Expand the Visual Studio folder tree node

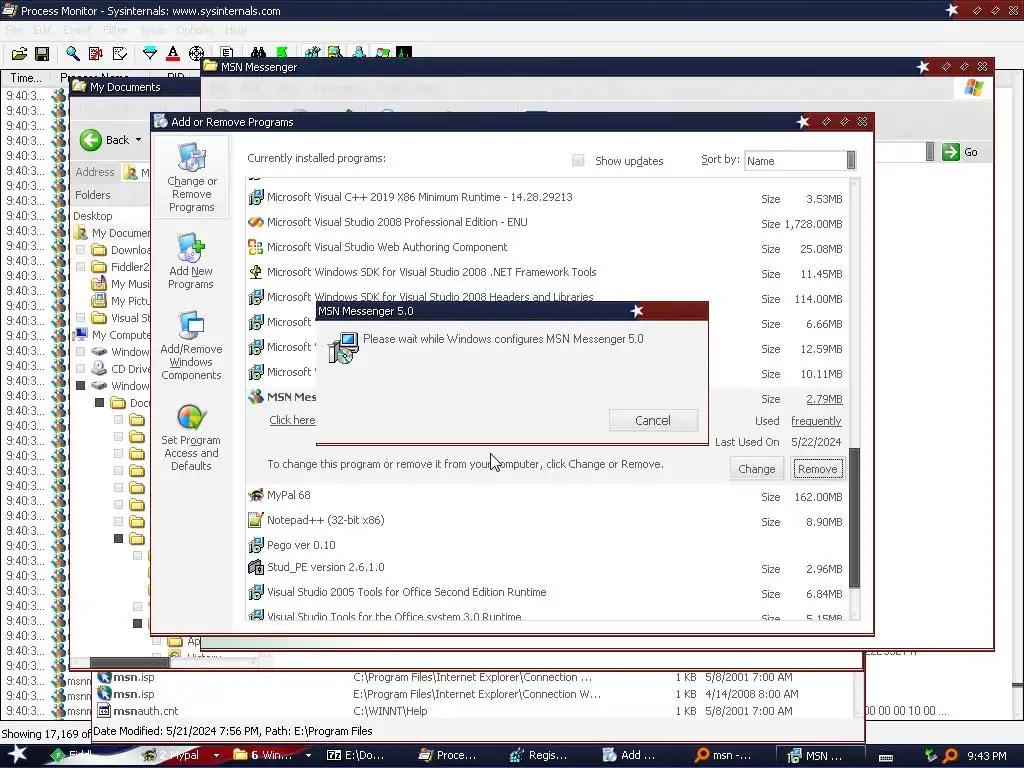[80, 317]
